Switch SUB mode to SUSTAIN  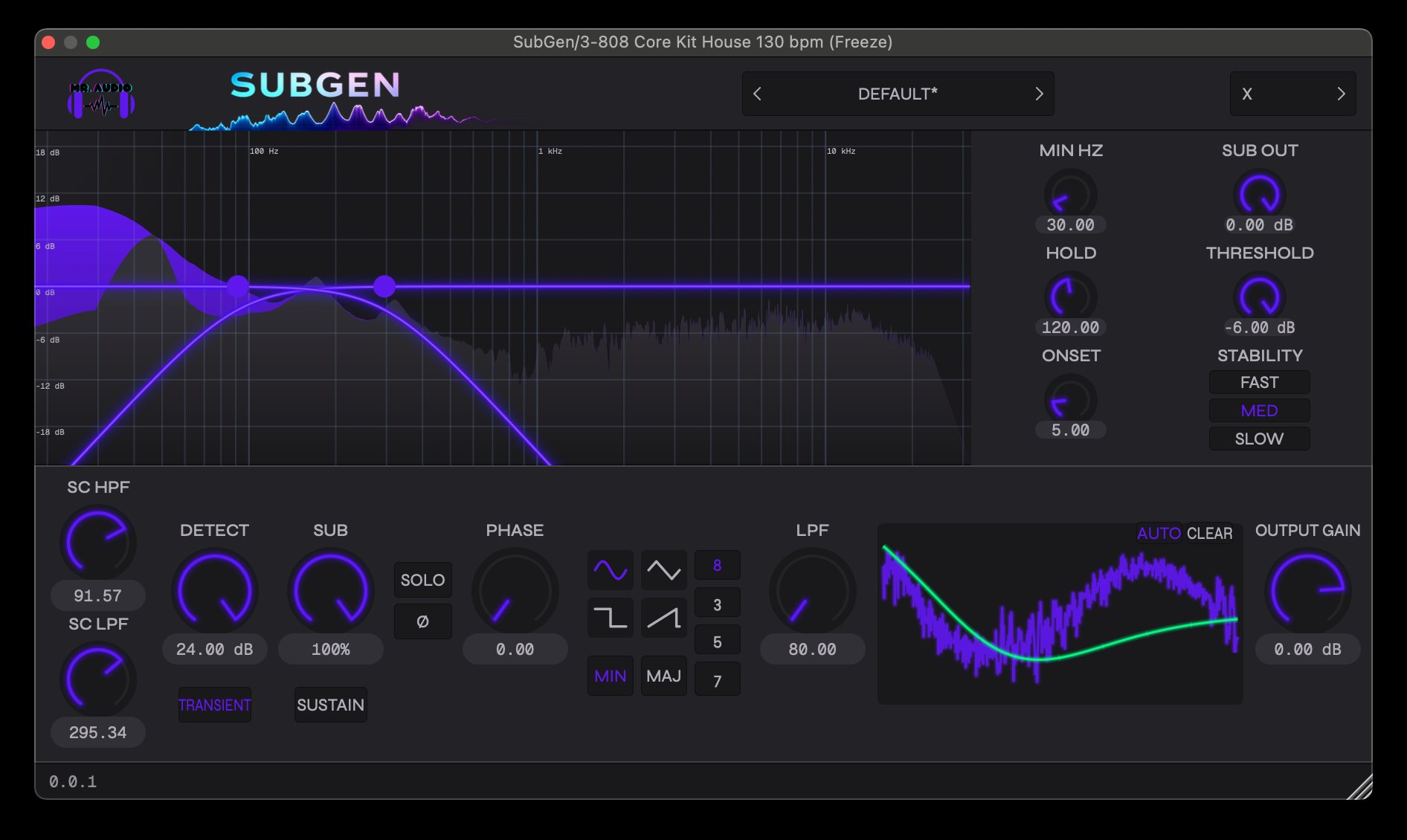[x=330, y=705]
